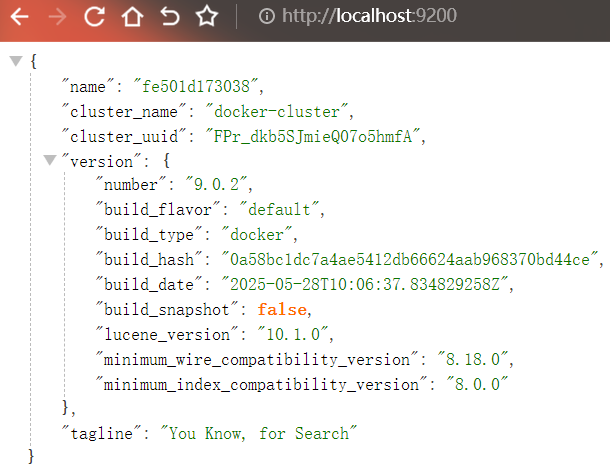Select the docker-cluster value
The image size is (610, 467).
click(277, 112)
